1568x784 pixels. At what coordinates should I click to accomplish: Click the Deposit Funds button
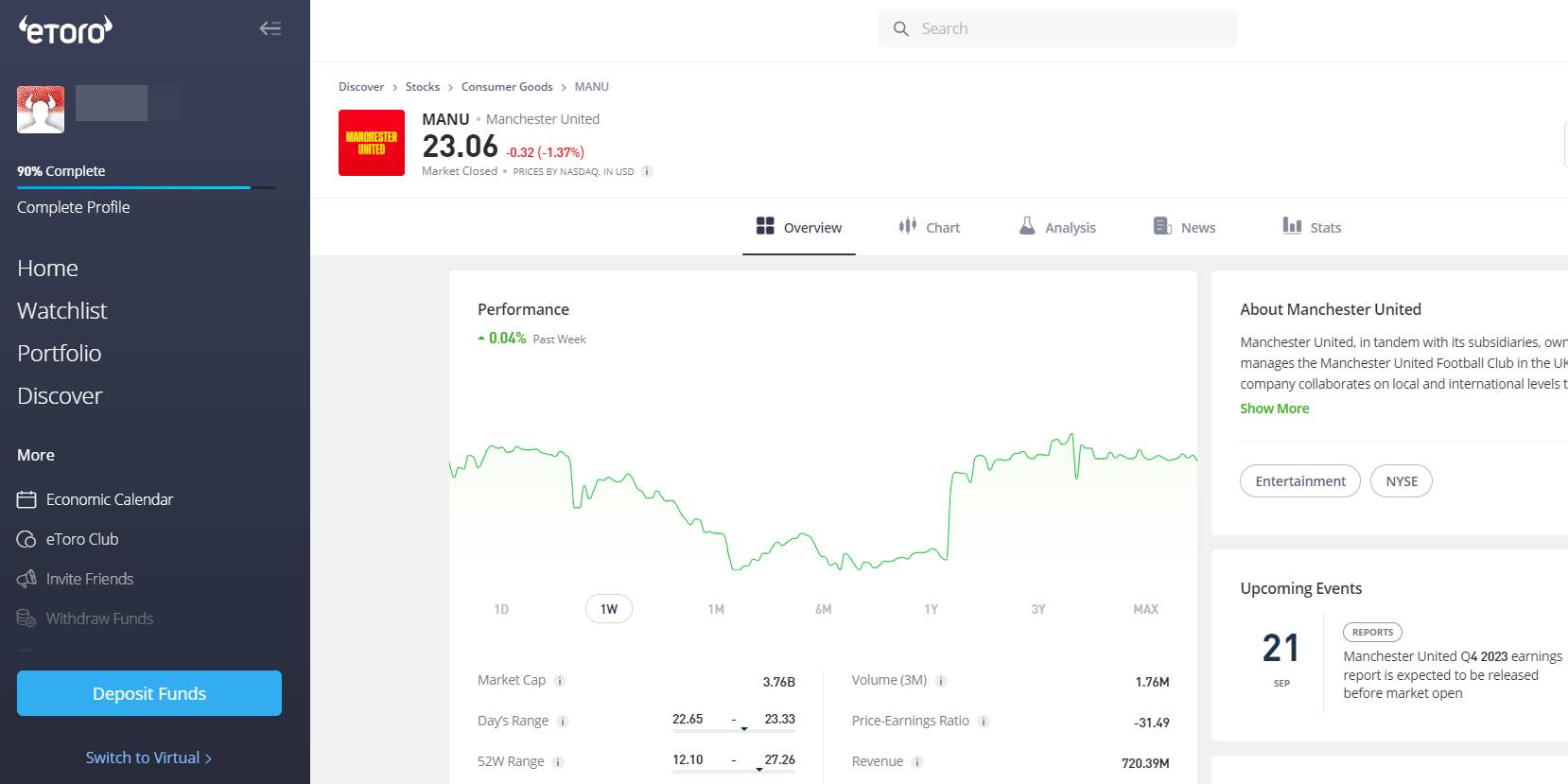coord(149,693)
